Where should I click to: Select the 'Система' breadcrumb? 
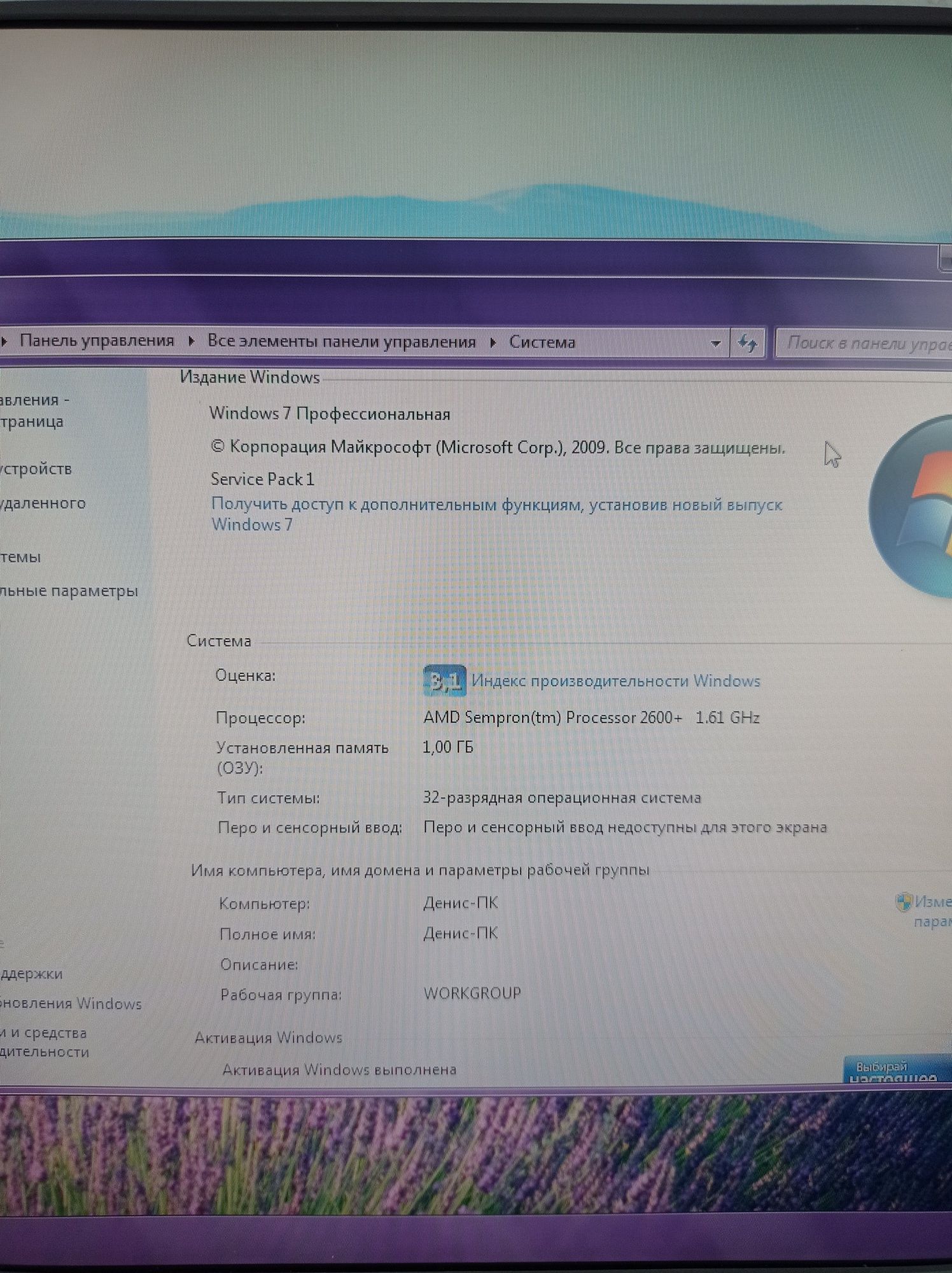(542, 342)
